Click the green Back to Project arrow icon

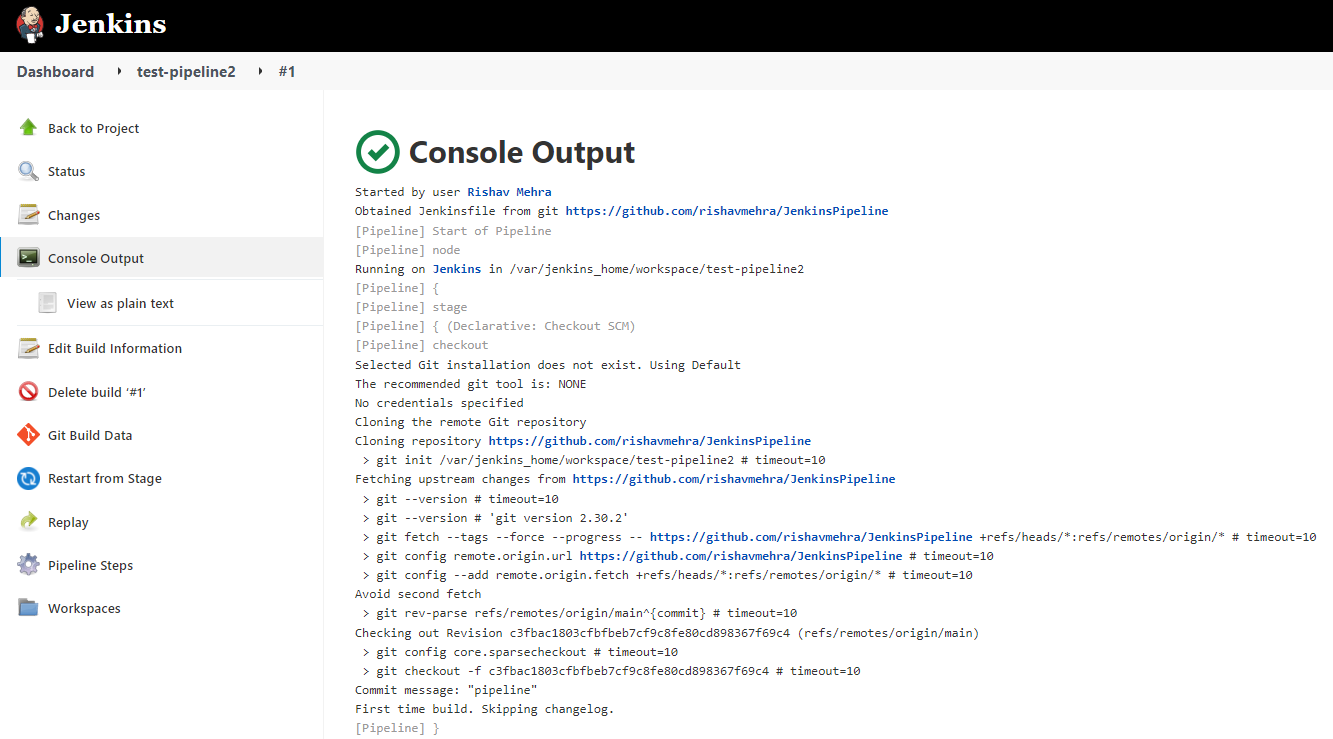28,128
